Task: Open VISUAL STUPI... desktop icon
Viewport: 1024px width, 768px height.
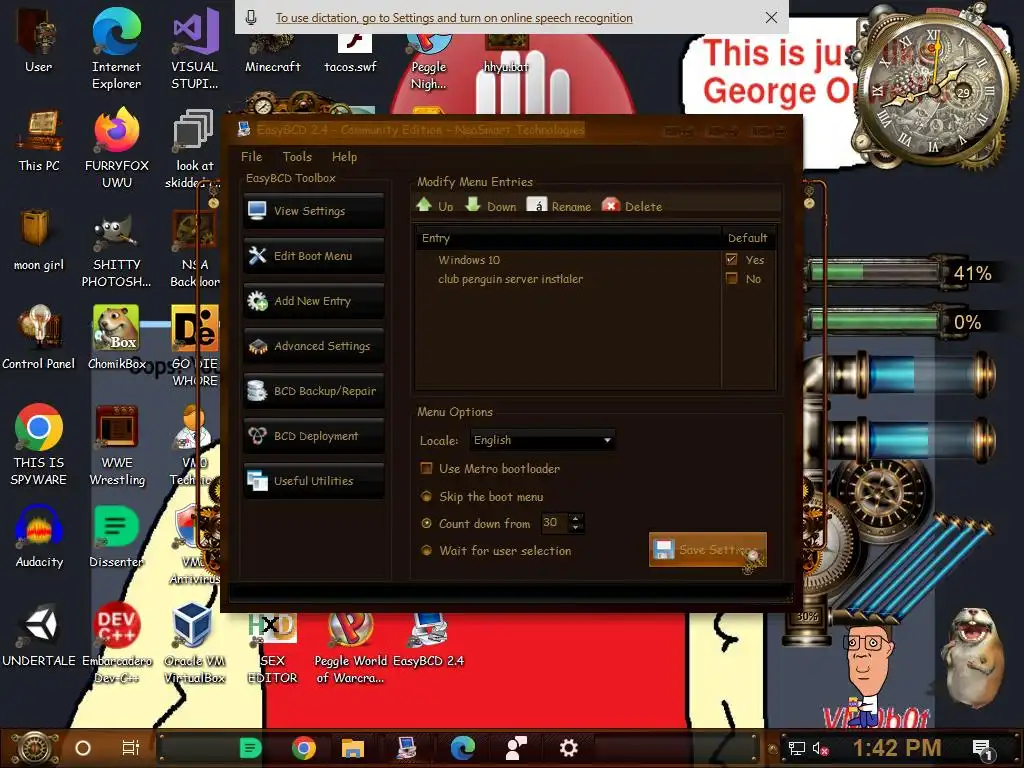Action: click(x=195, y=47)
